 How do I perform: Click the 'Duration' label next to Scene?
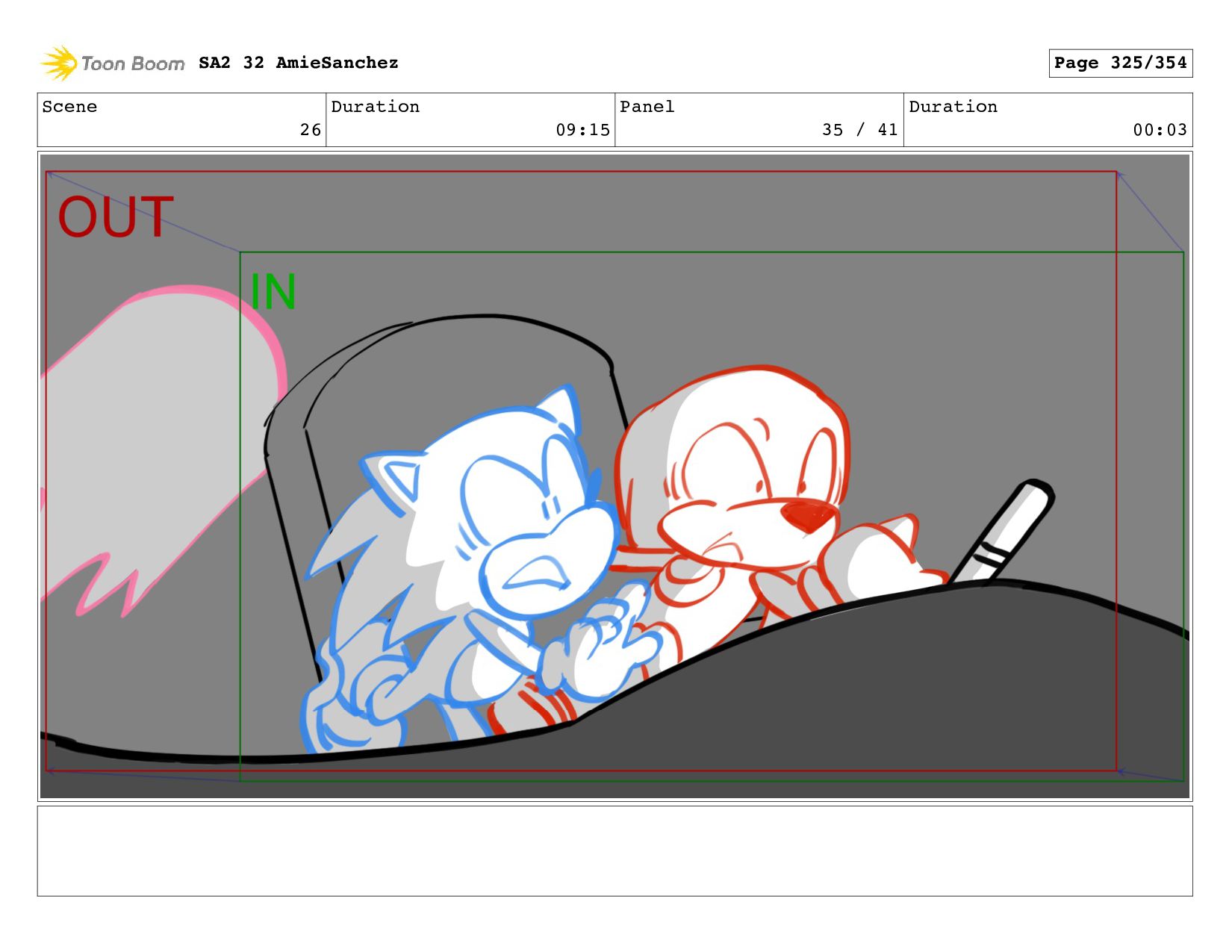tap(375, 107)
